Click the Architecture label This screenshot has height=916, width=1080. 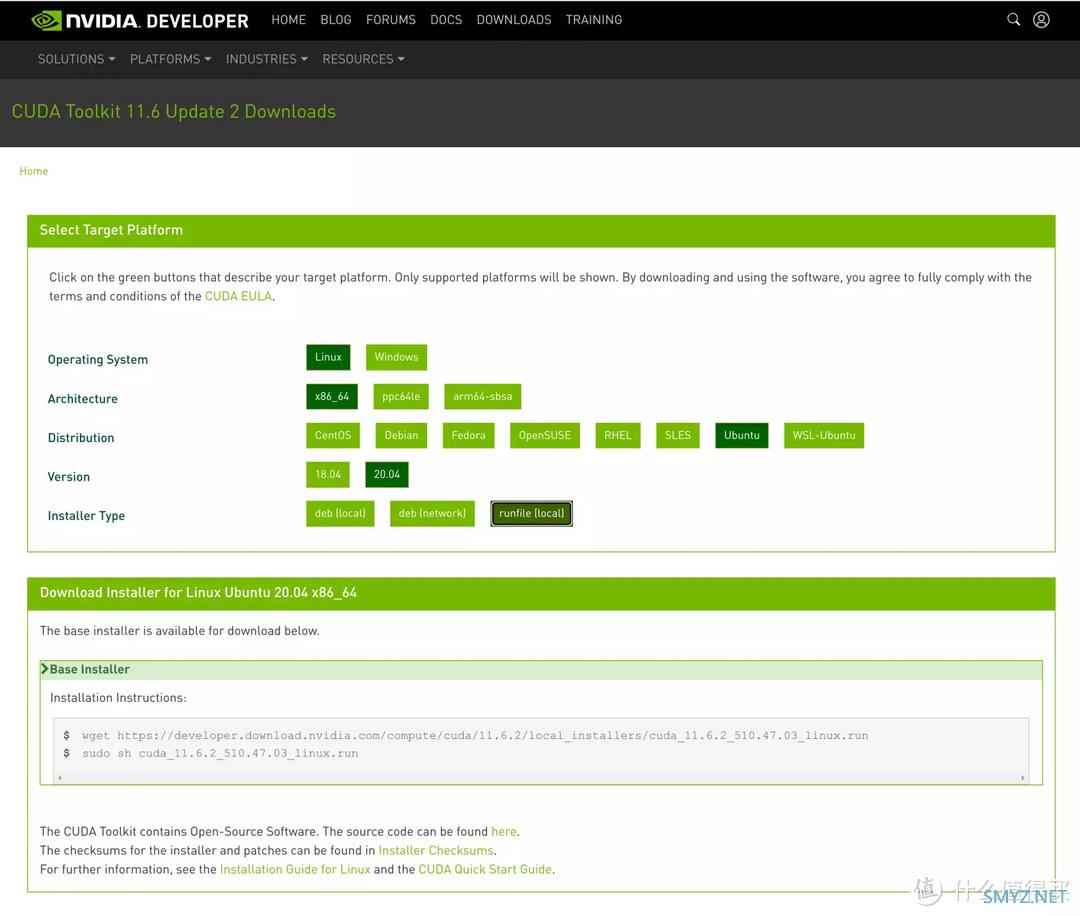83,399
